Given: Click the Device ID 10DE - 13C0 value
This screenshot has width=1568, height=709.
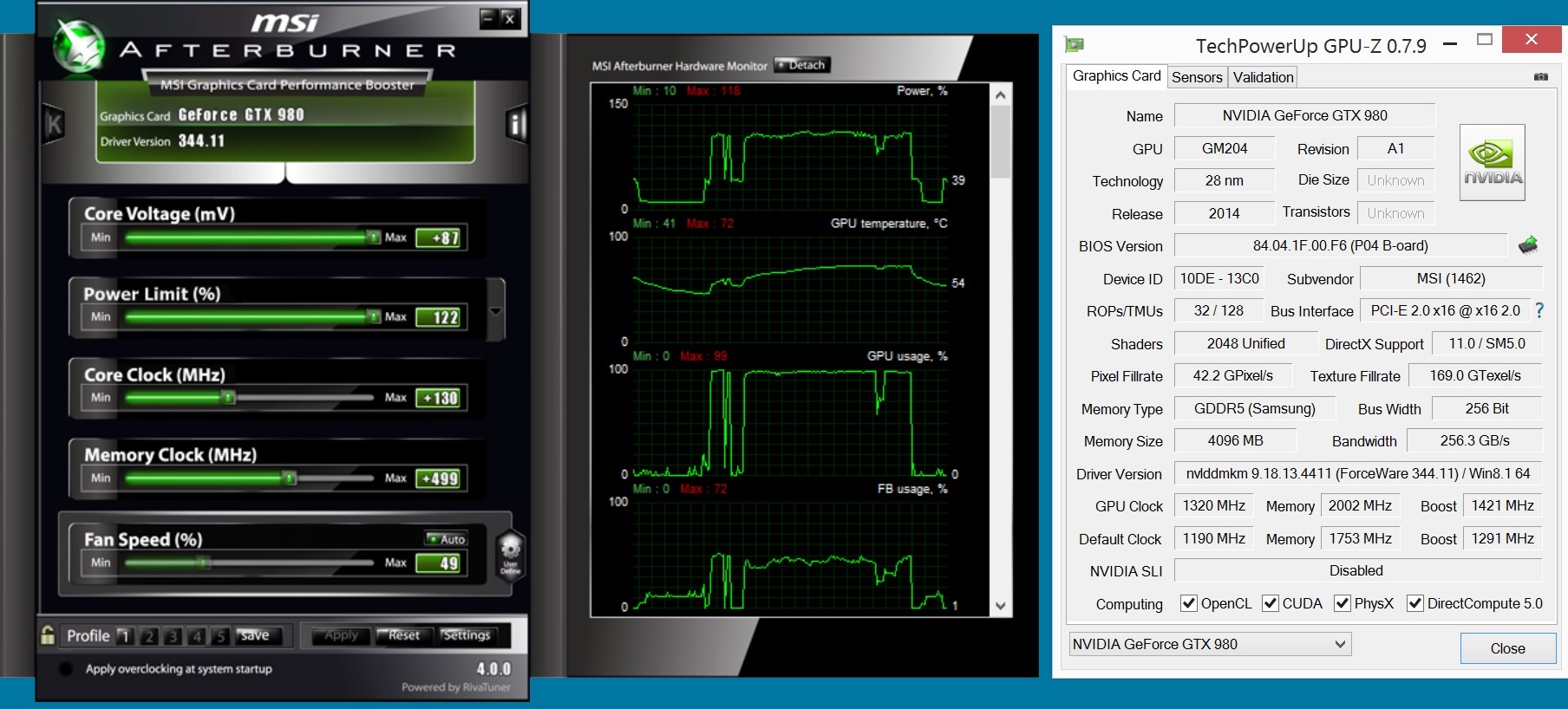Looking at the screenshot, I should click(1218, 278).
